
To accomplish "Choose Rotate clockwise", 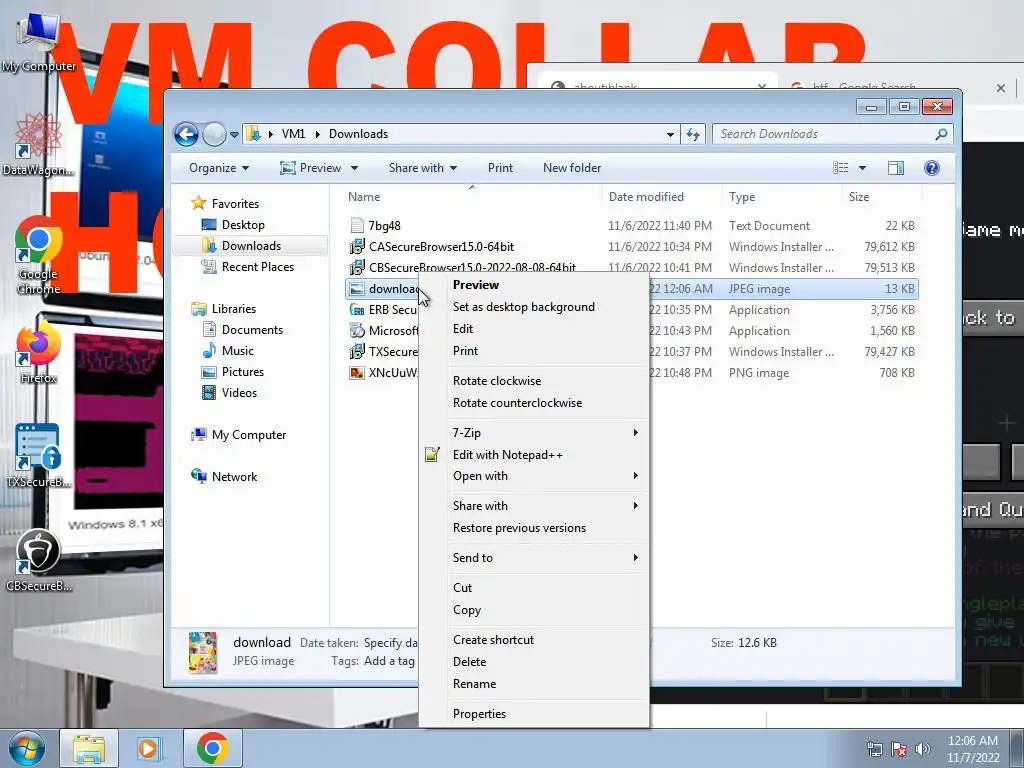I will [497, 381].
